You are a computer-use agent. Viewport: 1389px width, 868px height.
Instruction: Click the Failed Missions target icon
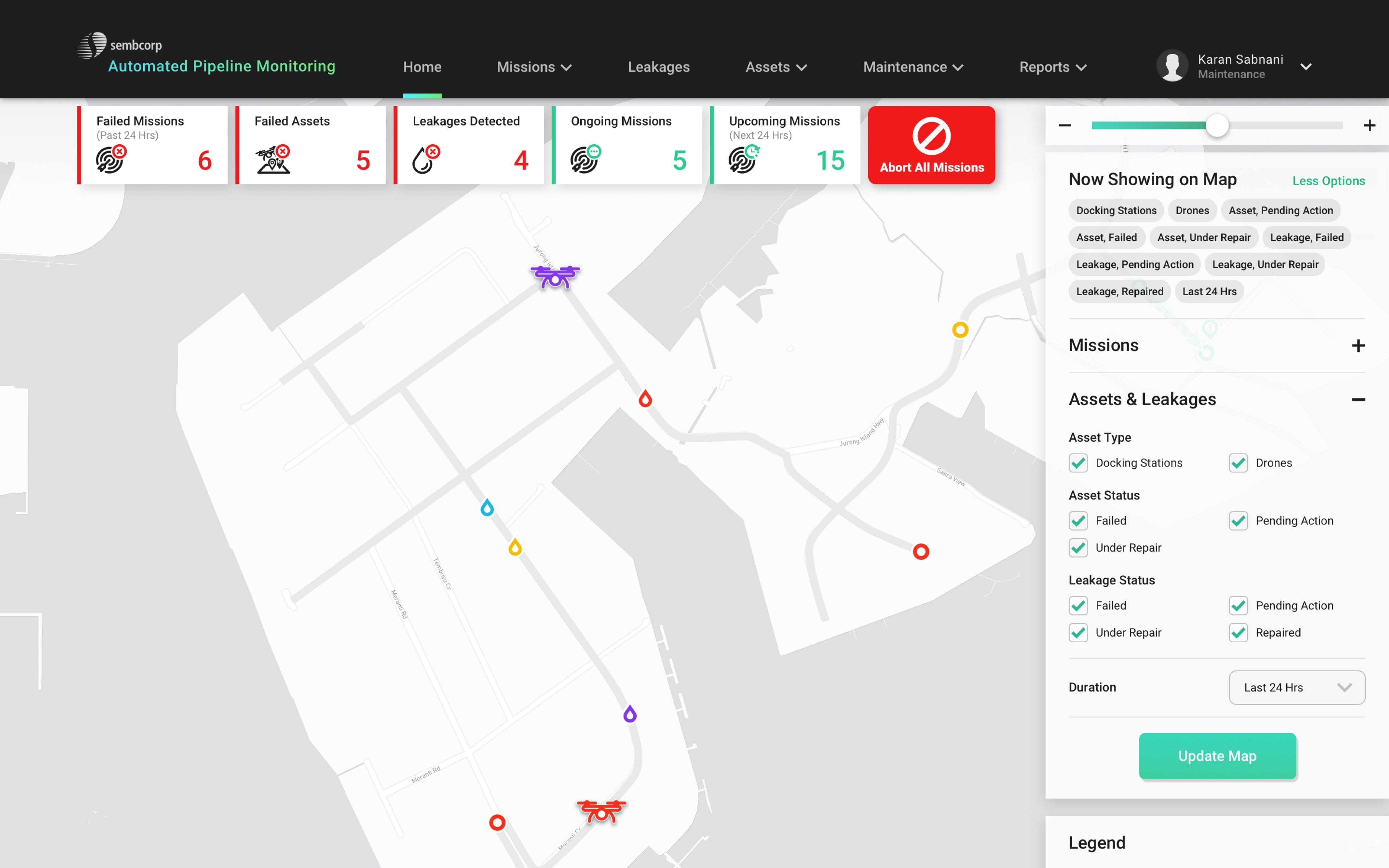point(111,159)
